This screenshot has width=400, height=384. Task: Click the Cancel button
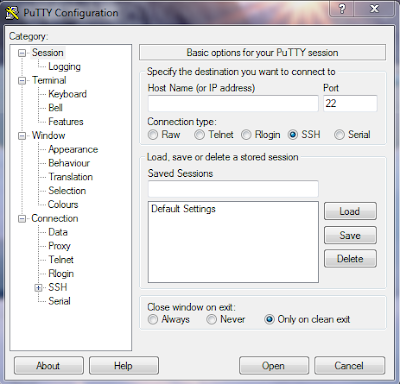tap(349, 366)
